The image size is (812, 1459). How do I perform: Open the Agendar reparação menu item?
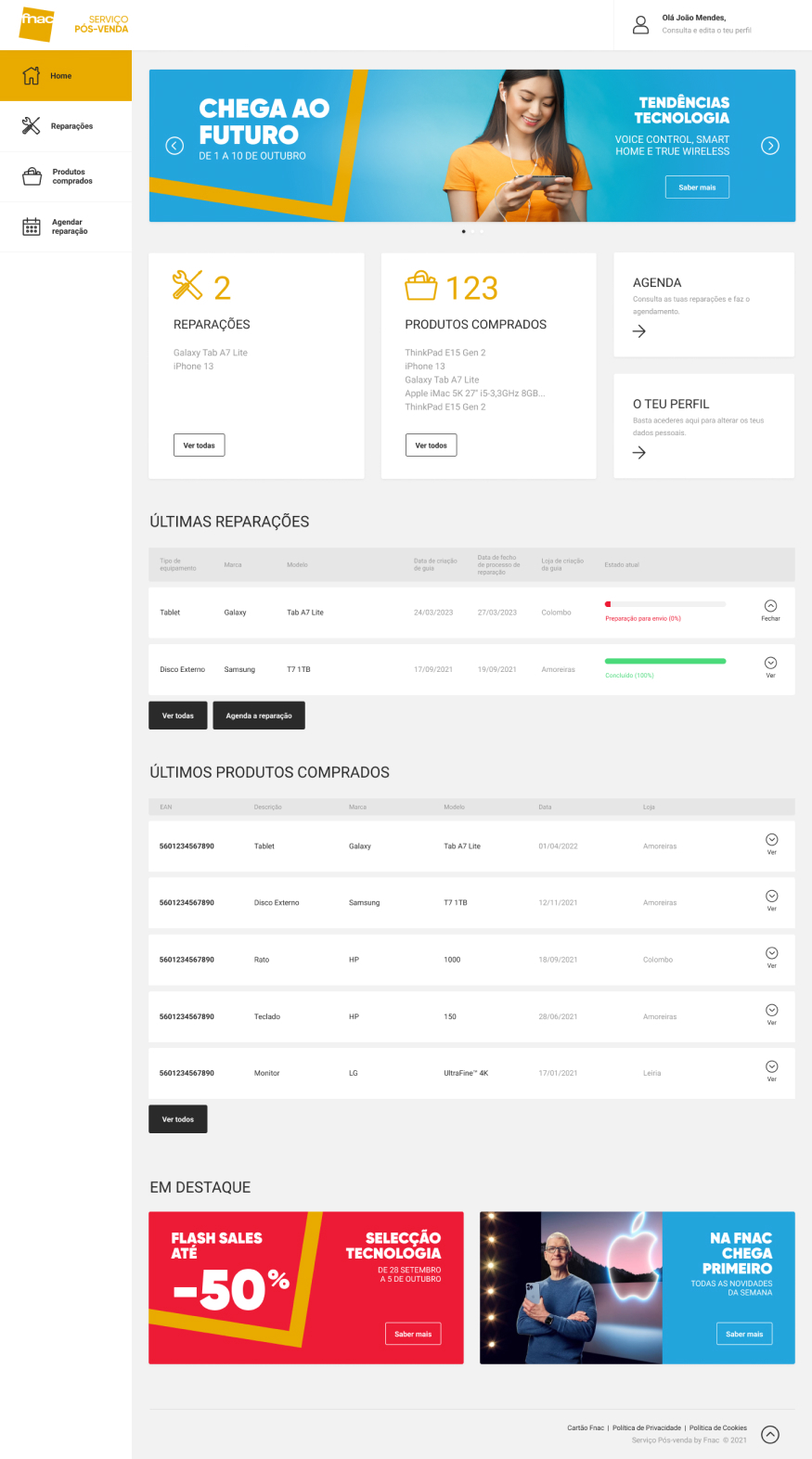[66, 226]
